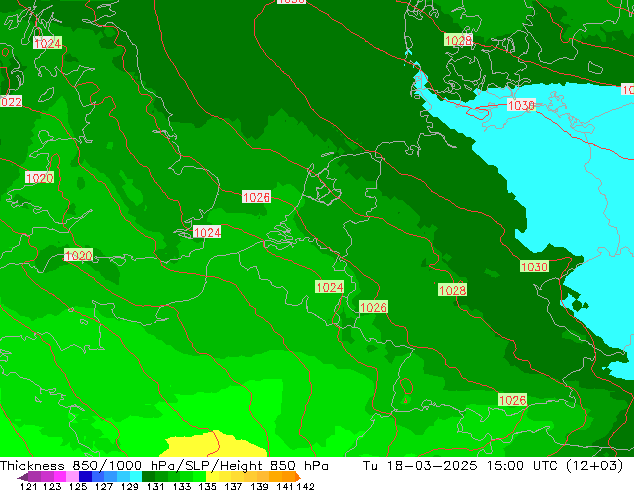This screenshot has height=490, width=634.
Task: Click the yellow thickness patch on the map
Action: point(214,445)
